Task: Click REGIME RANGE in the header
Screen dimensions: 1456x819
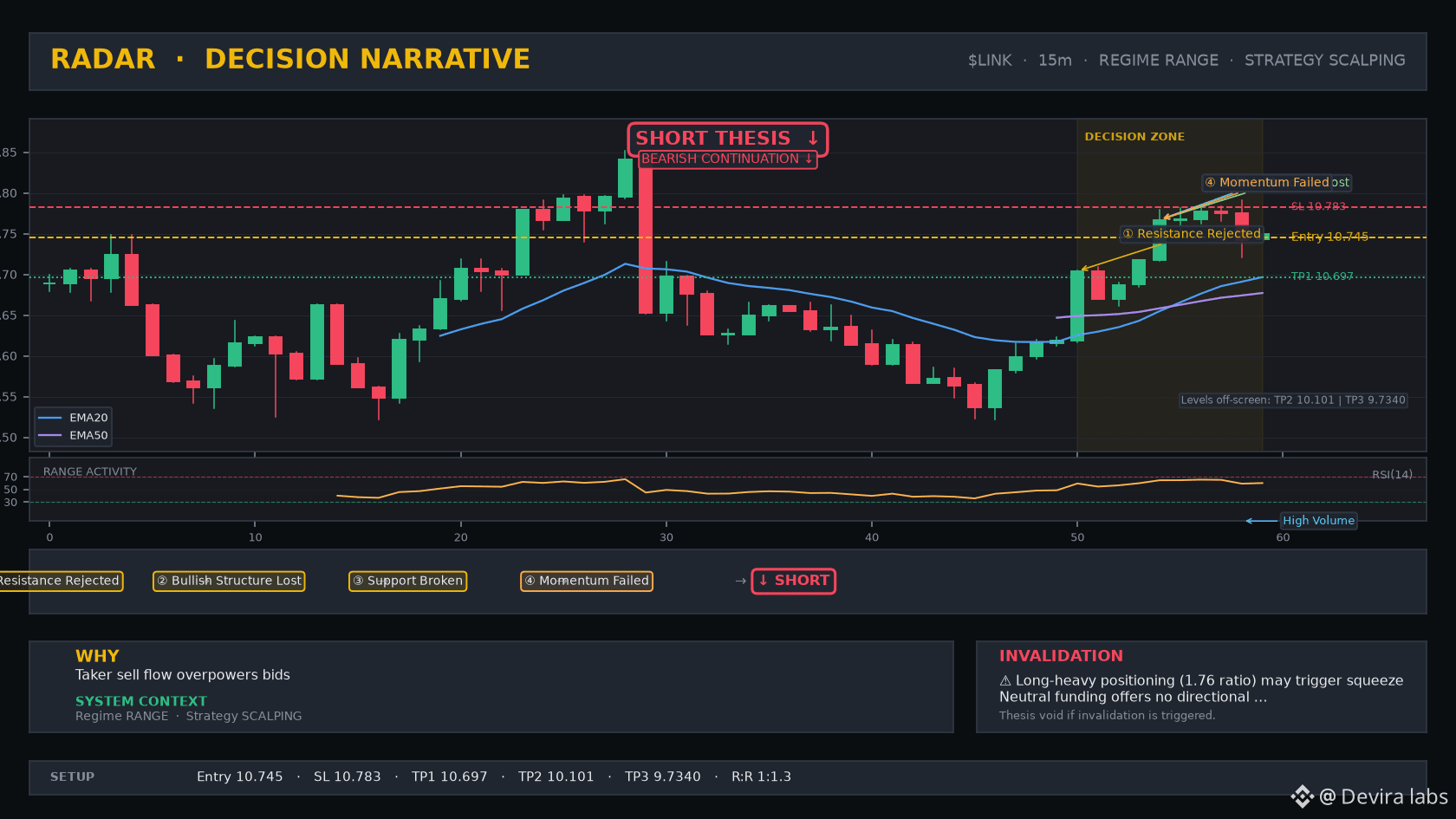Action: click(x=1159, y=61)
